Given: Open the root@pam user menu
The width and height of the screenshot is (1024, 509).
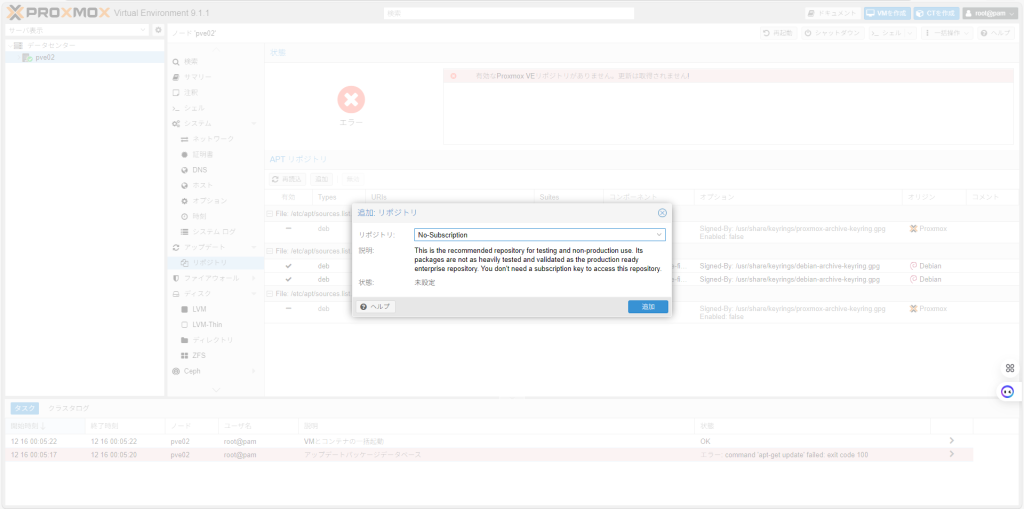Looking at the screenshot, I should 990,13.
